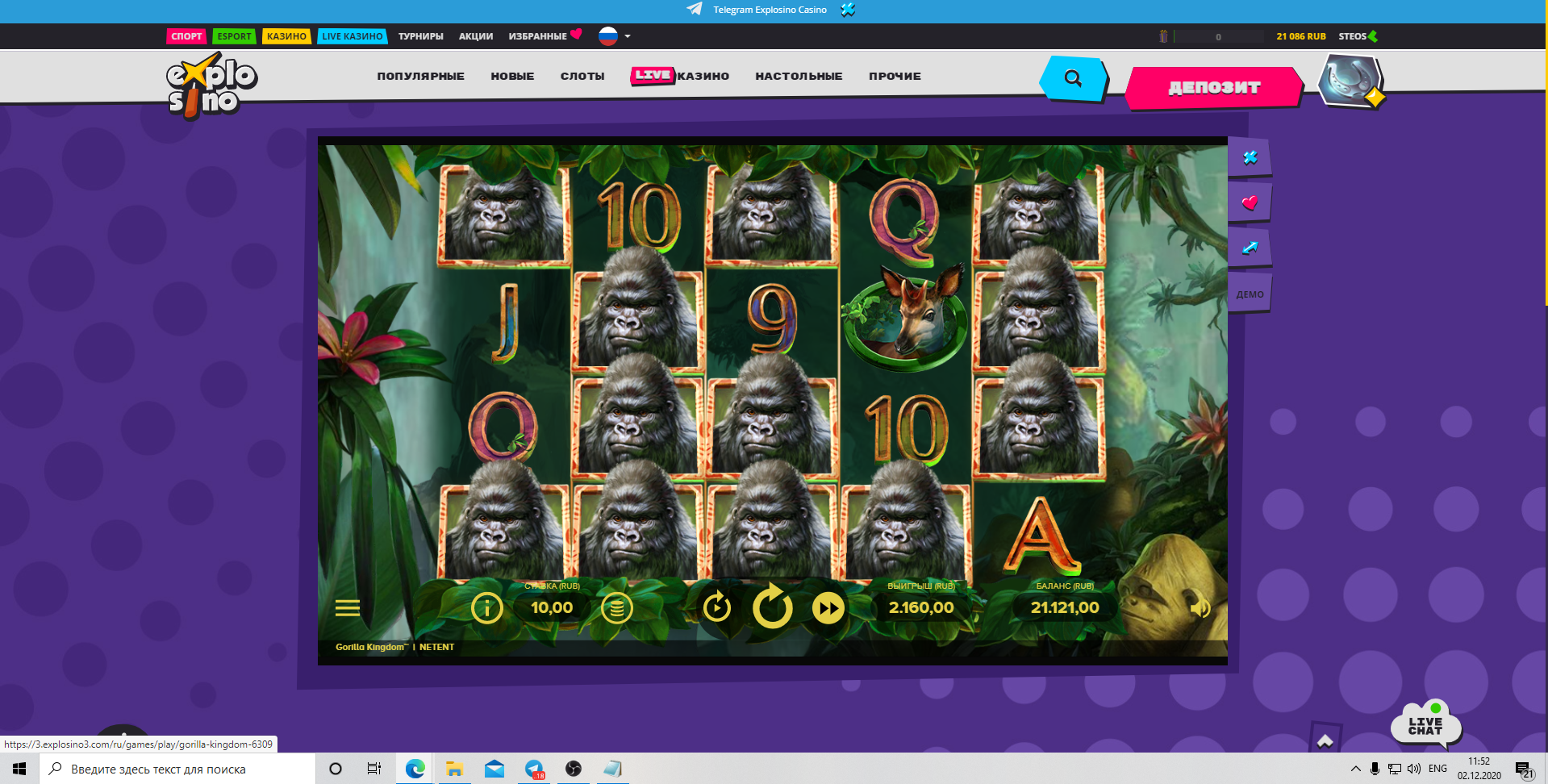Close the game with the X icon
This screenshot has width=1548, height=784.
1250,157
